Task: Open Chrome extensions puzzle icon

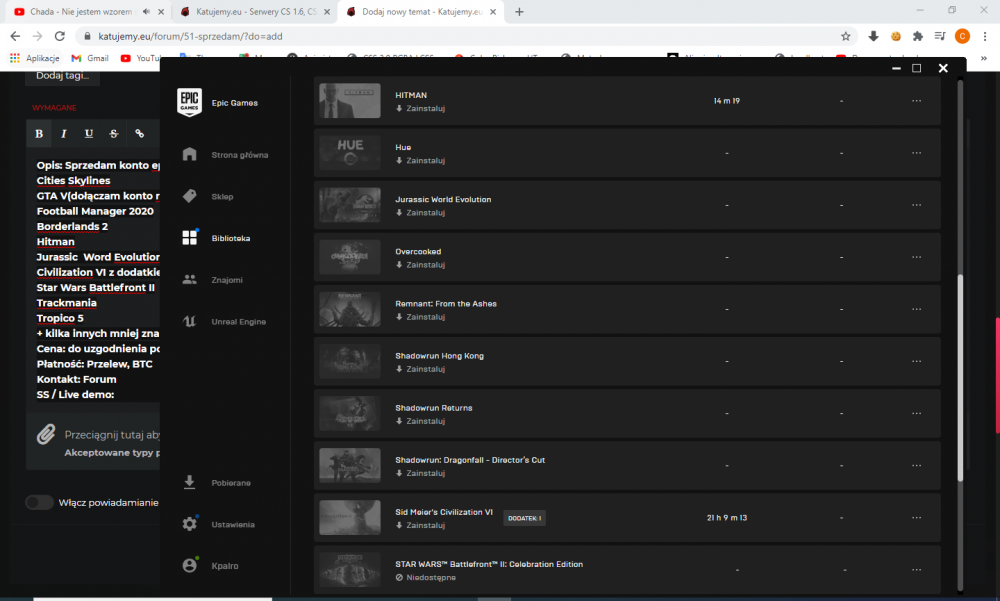Action: click(x=918, y=36)
